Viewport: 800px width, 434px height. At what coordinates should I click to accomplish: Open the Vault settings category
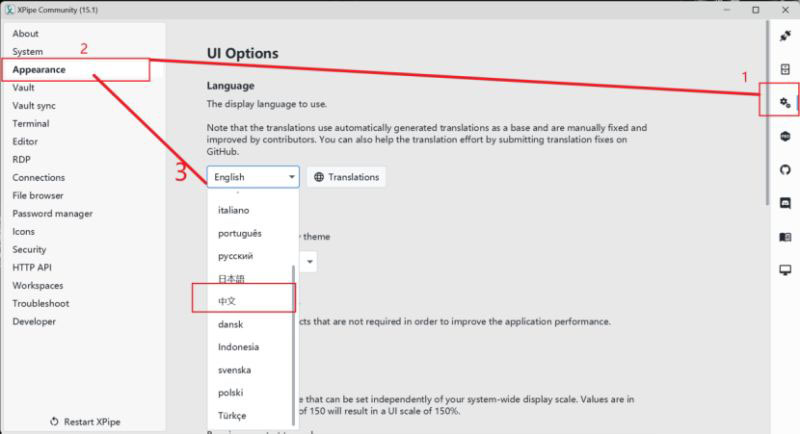23,88
